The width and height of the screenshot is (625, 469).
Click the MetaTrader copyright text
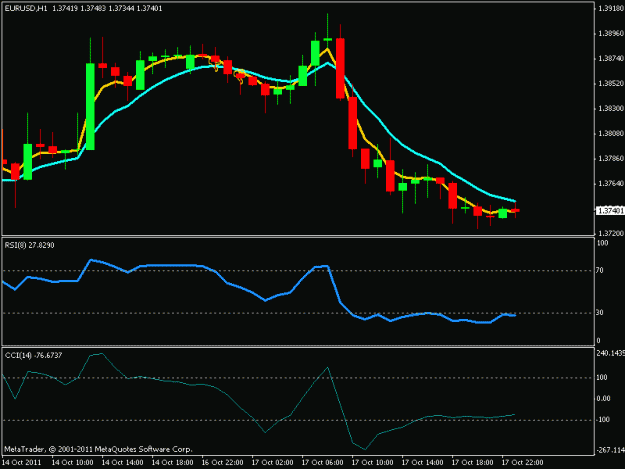pos(98,449)
